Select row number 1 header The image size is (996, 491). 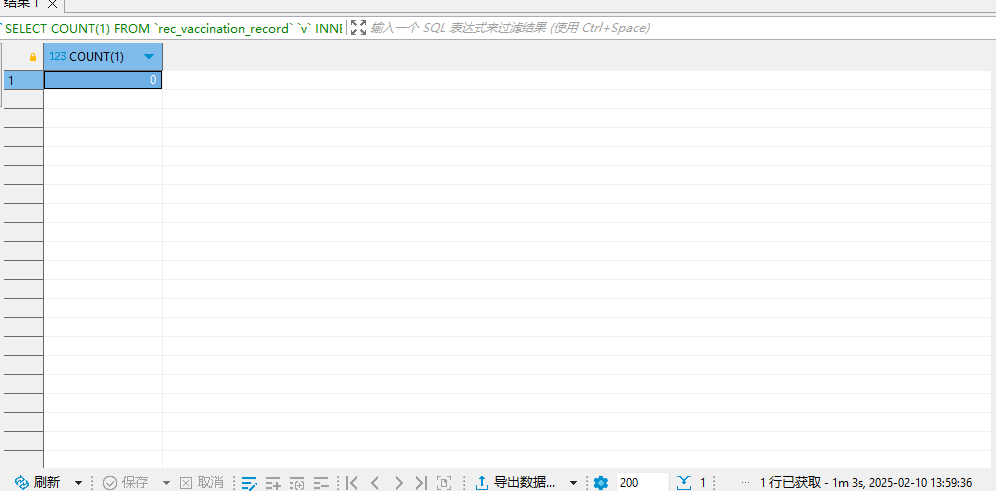[x=24, y=80]
